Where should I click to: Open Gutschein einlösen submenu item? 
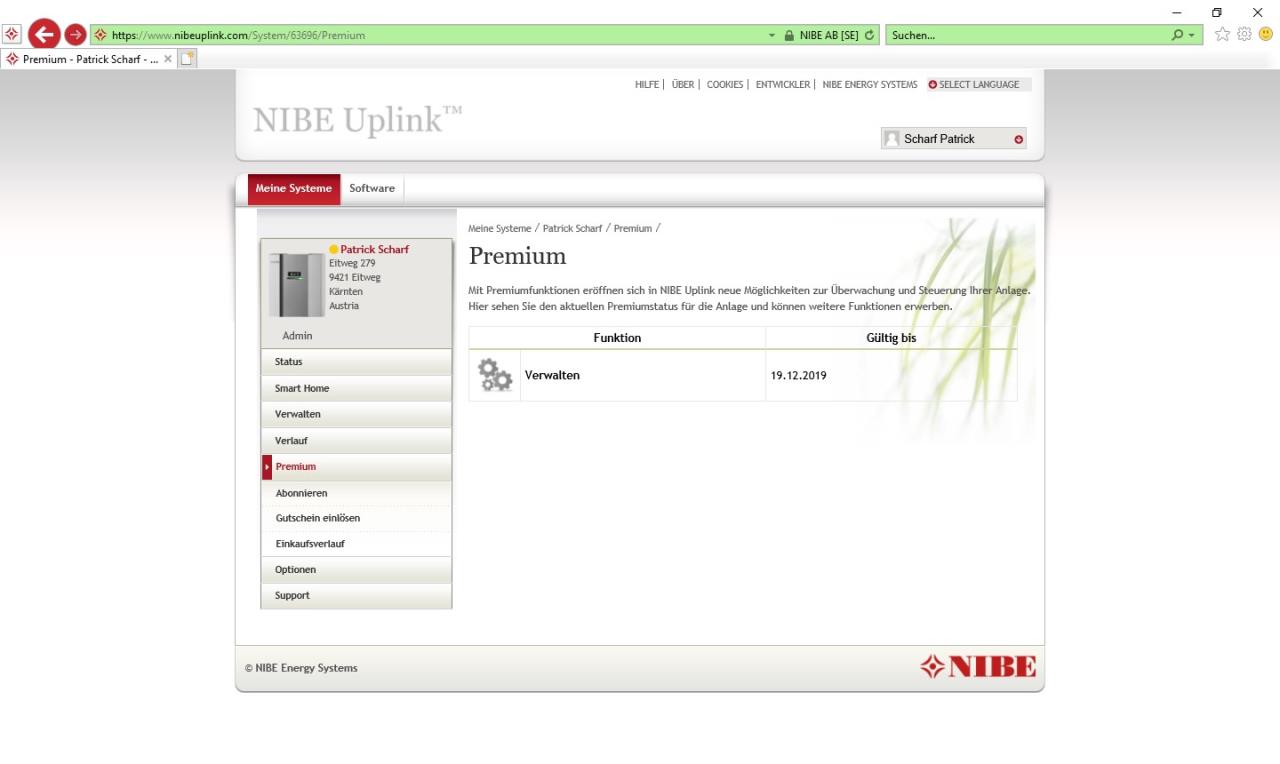coord(356,518)
